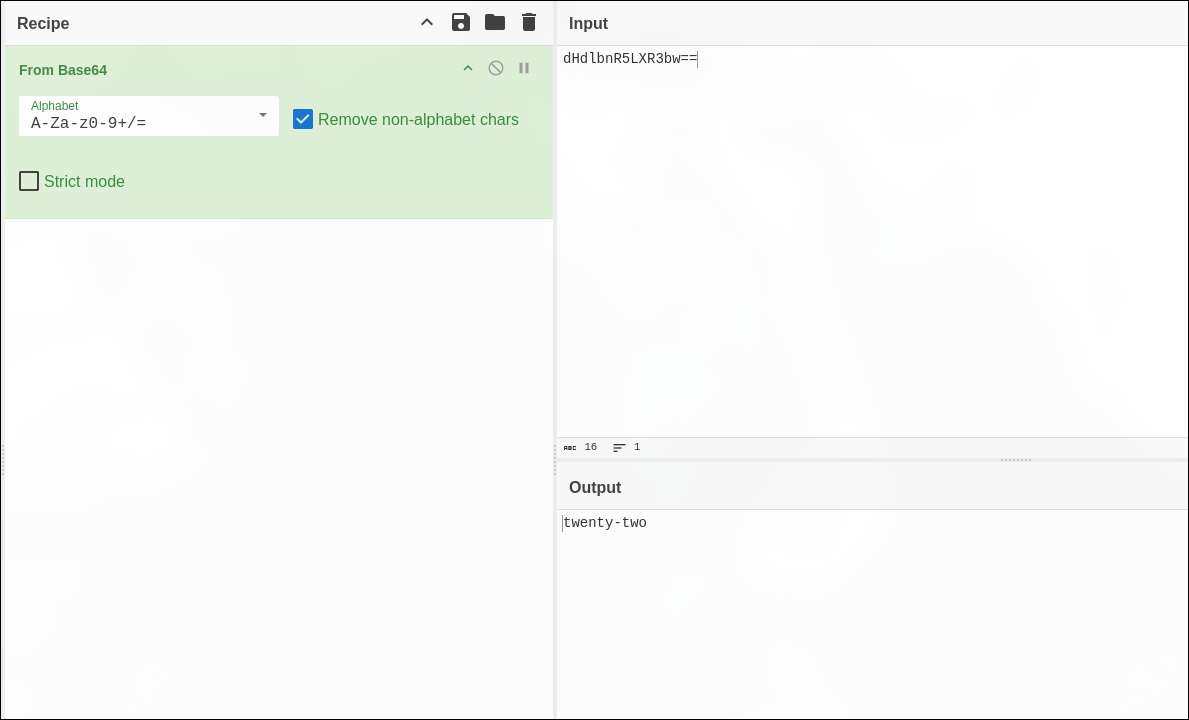Uncheck Remove non-alphabet chars
The image size is (1189, 720).
pos(303,119)
